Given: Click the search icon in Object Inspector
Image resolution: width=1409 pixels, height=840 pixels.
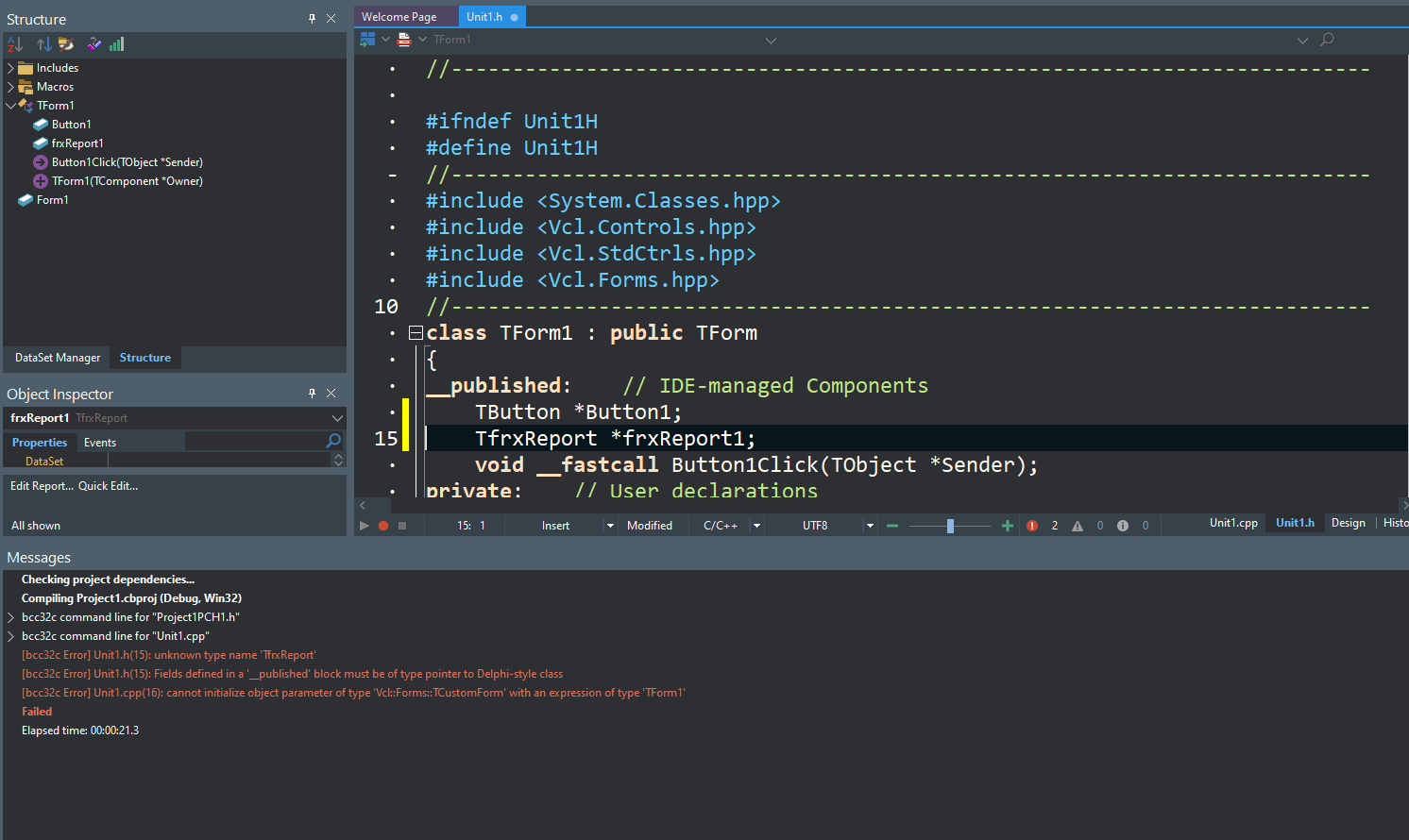Looking at the screenshot, I should pos(333,441).
